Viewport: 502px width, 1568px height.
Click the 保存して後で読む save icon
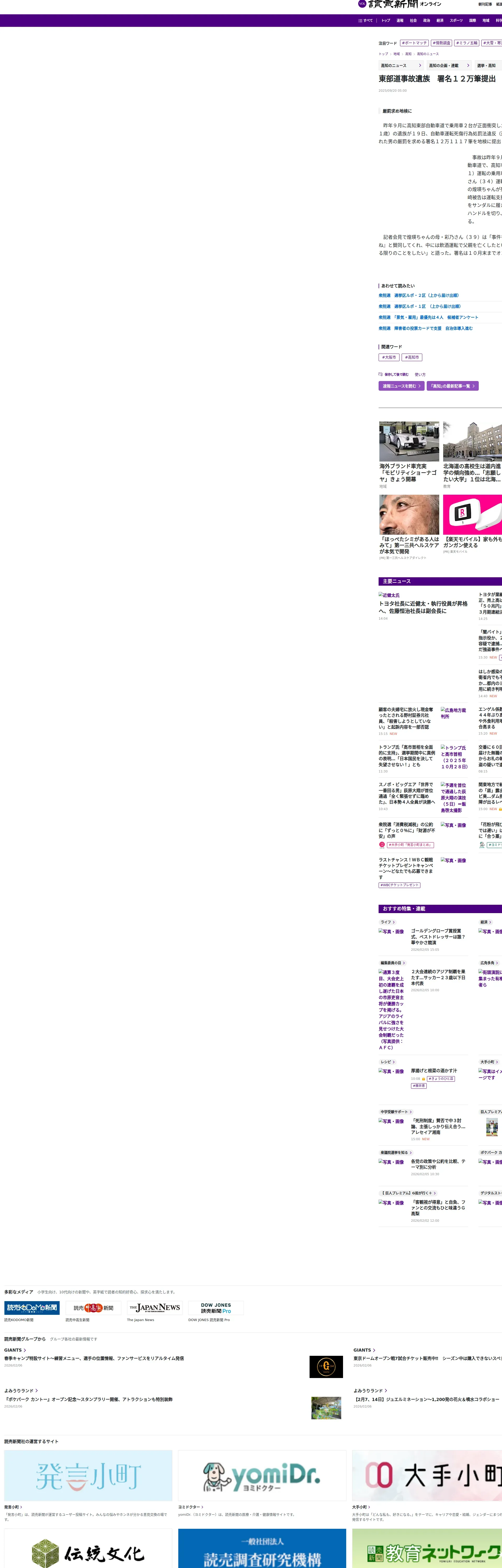click(380, 374)
